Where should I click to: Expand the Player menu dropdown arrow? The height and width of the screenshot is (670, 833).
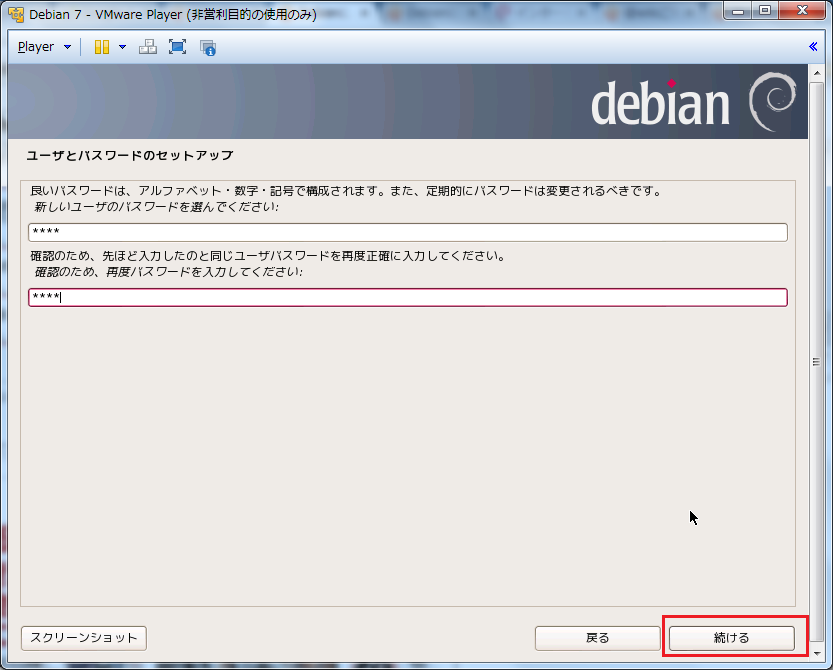[67, 47]
